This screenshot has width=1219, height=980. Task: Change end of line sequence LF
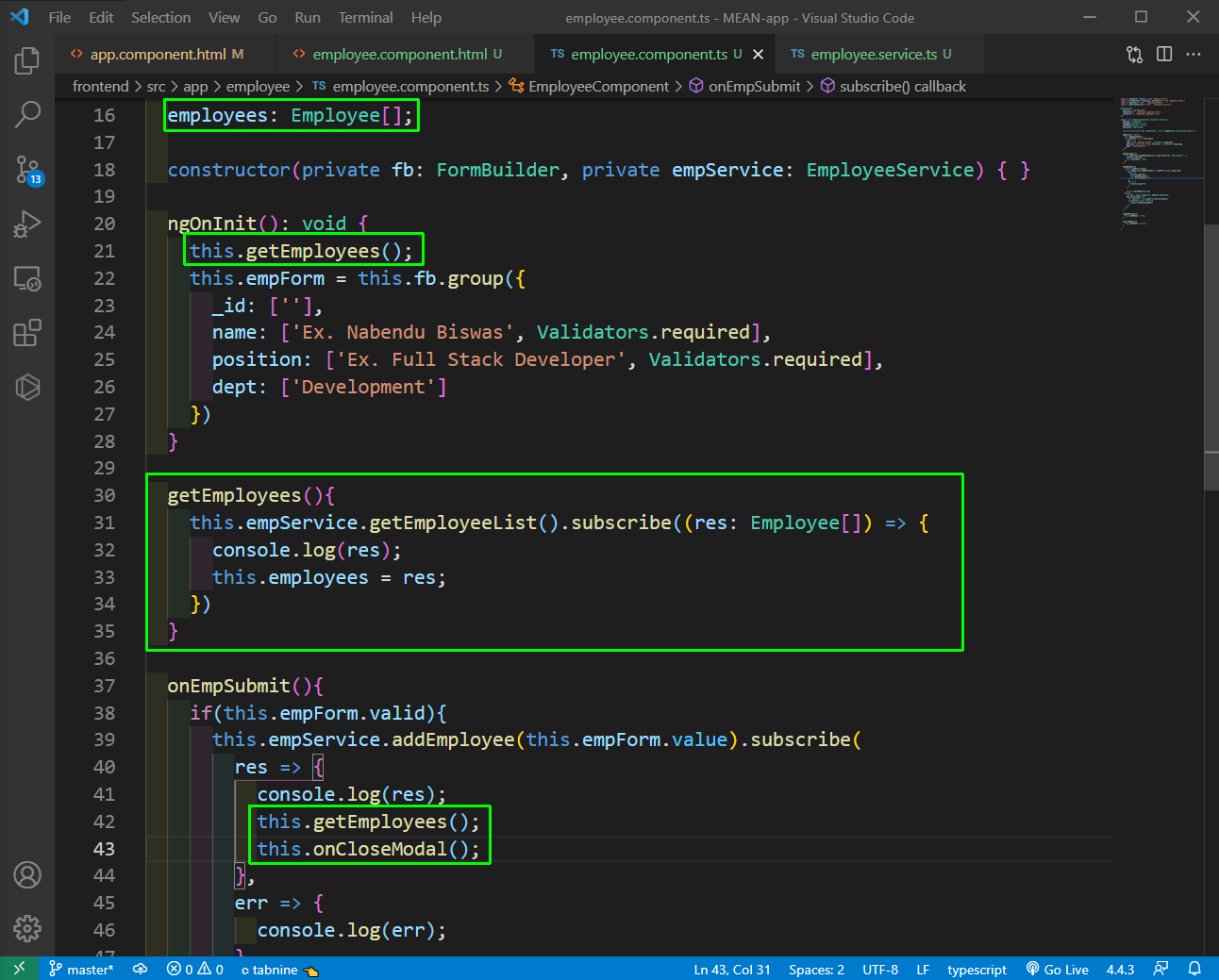tap(923, 969)
